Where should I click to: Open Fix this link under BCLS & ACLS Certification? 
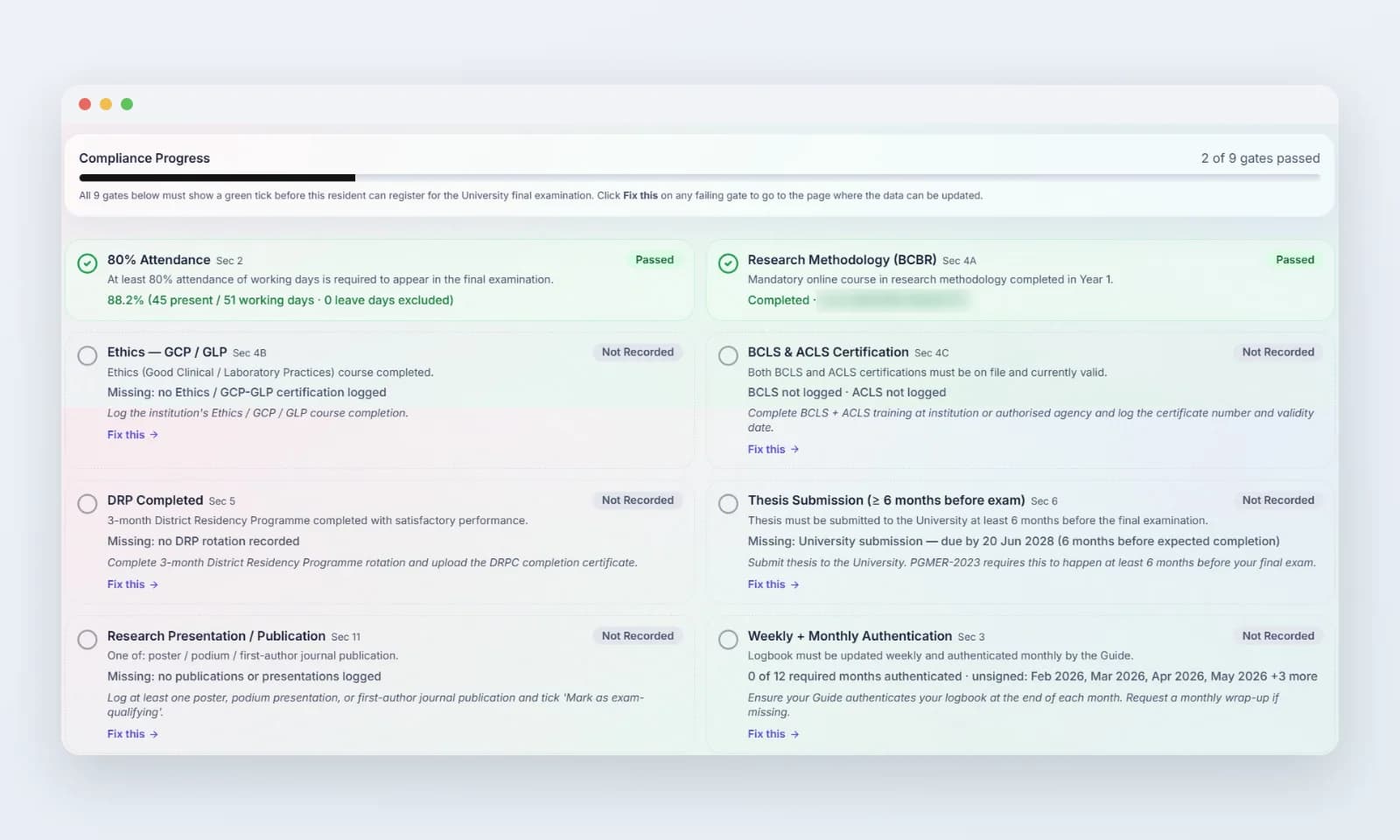tap(773, 450)
